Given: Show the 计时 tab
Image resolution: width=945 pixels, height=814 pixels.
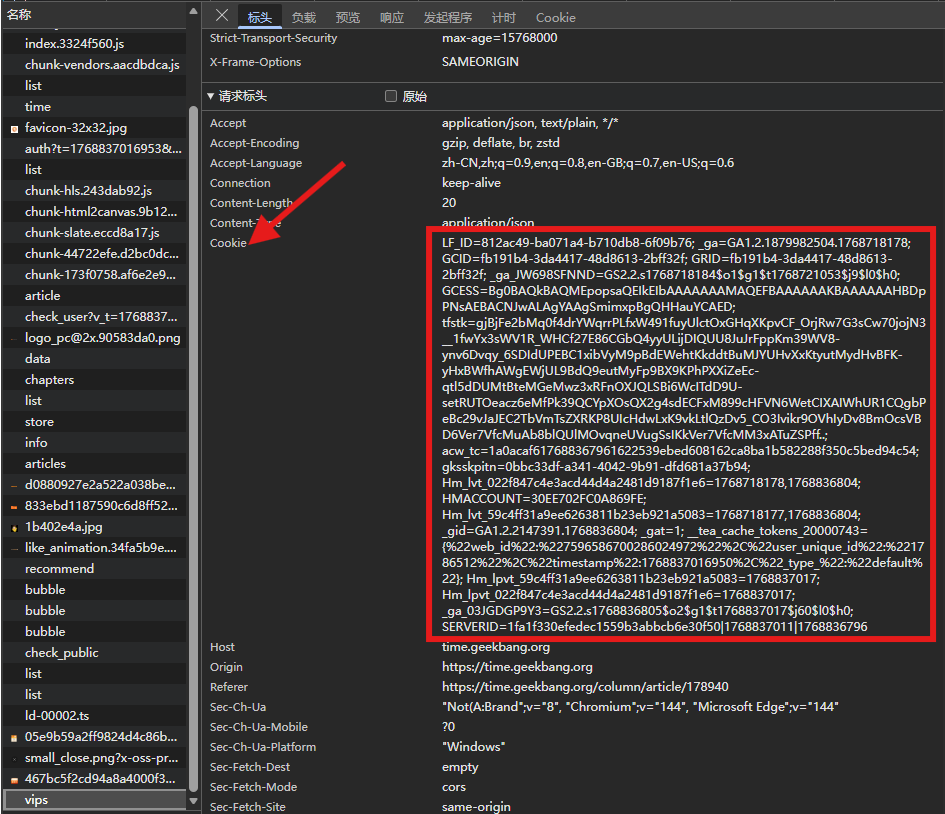Looking at the screenshot, I should point(504,18).
